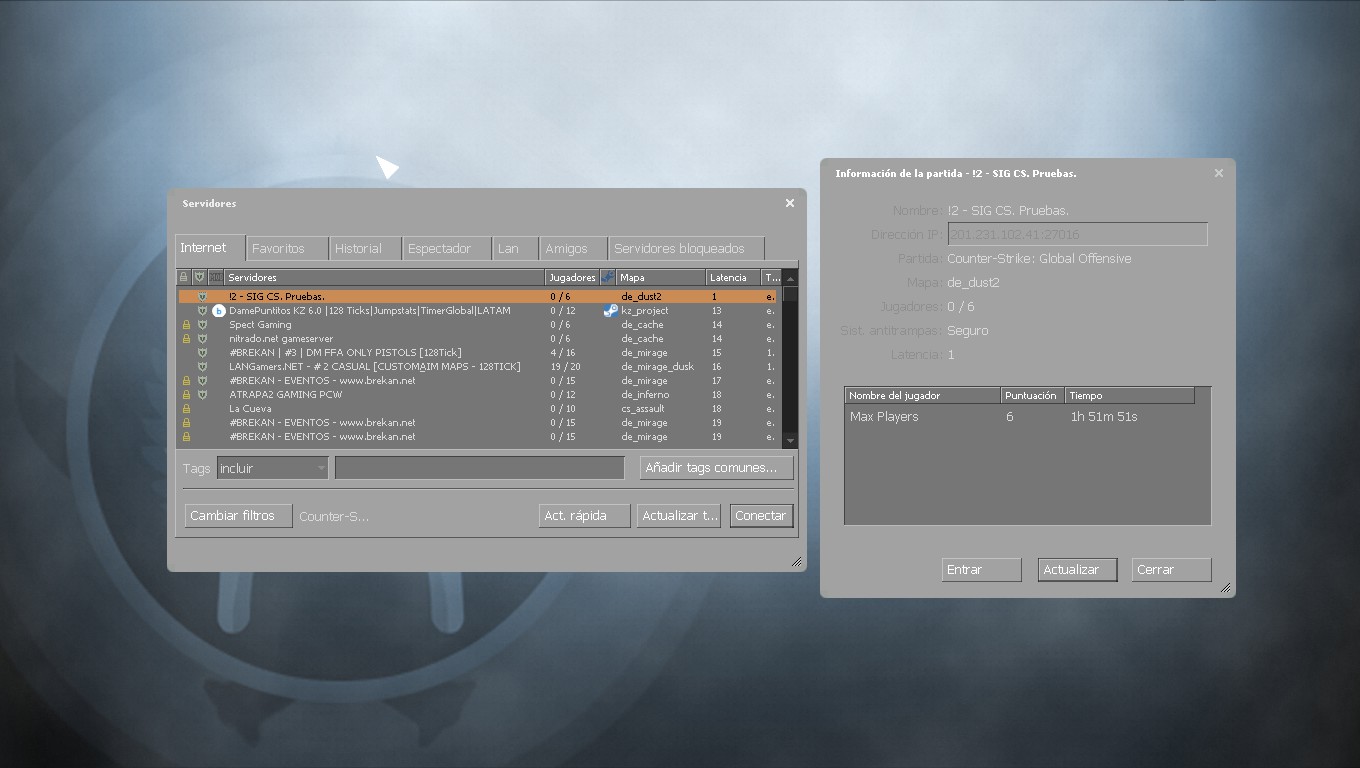Click VAC shield on ATRAPA2 GAMING PCW row

pos(202,395)
